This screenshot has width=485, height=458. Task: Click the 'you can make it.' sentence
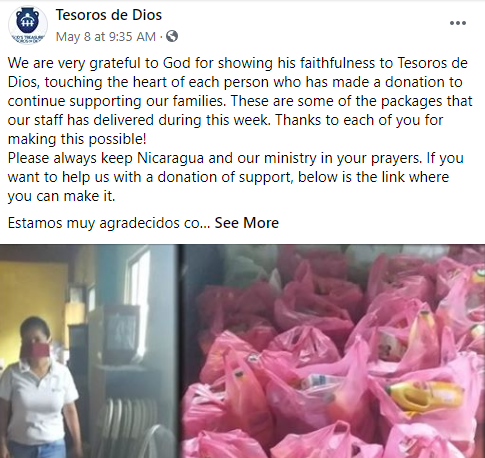tap(61, 196)
